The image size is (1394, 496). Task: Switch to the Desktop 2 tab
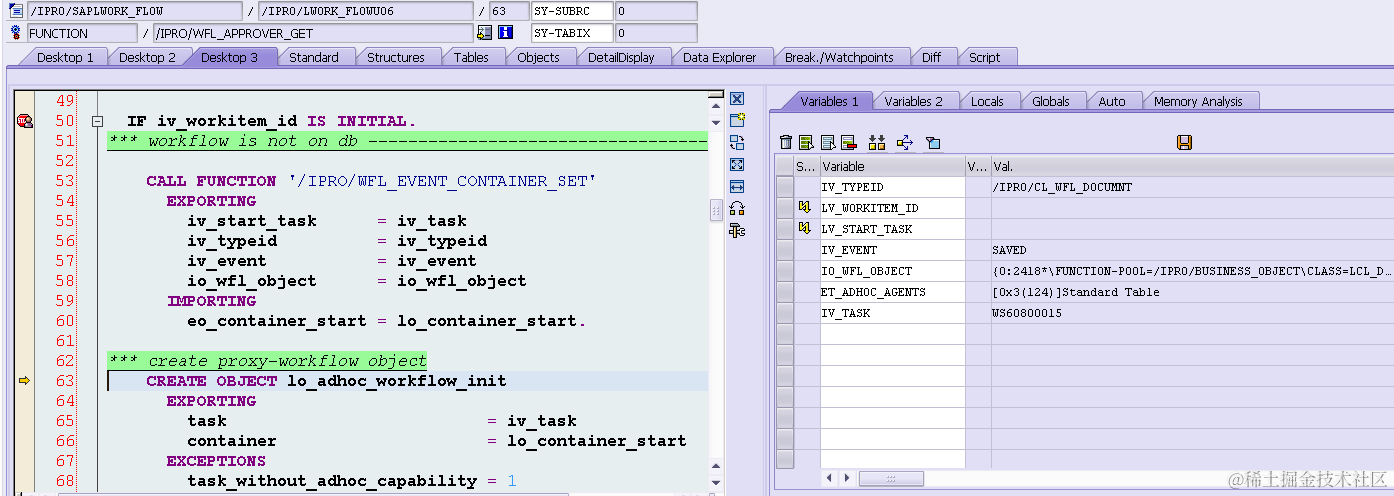pyautogui.click(x=147, y=57)
